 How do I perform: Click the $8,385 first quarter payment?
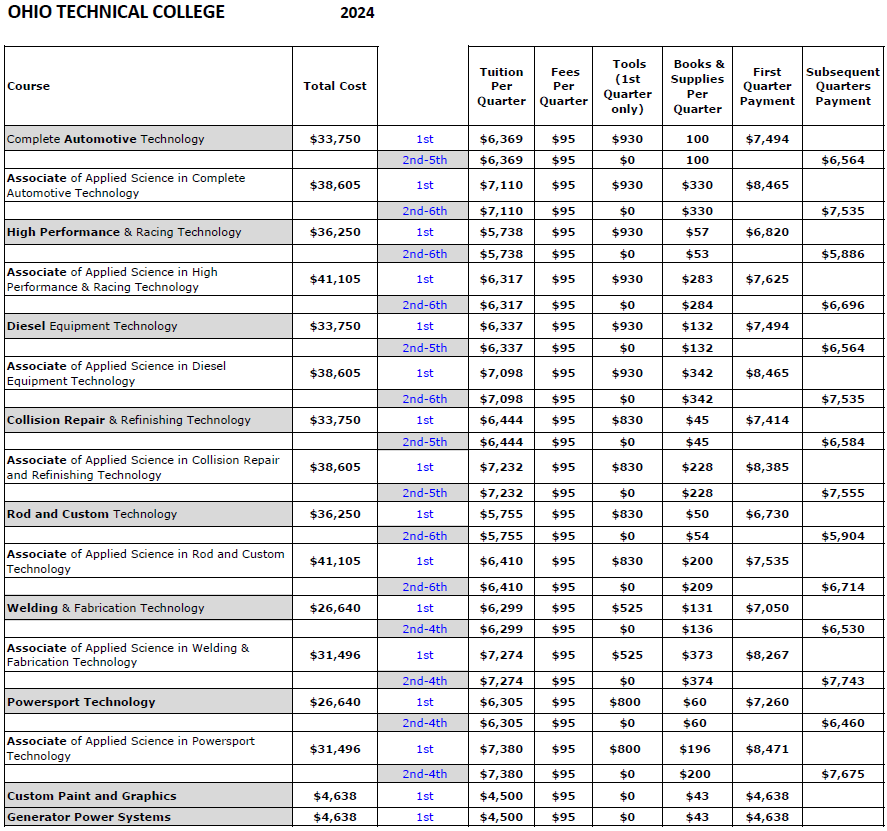[767, 467]
